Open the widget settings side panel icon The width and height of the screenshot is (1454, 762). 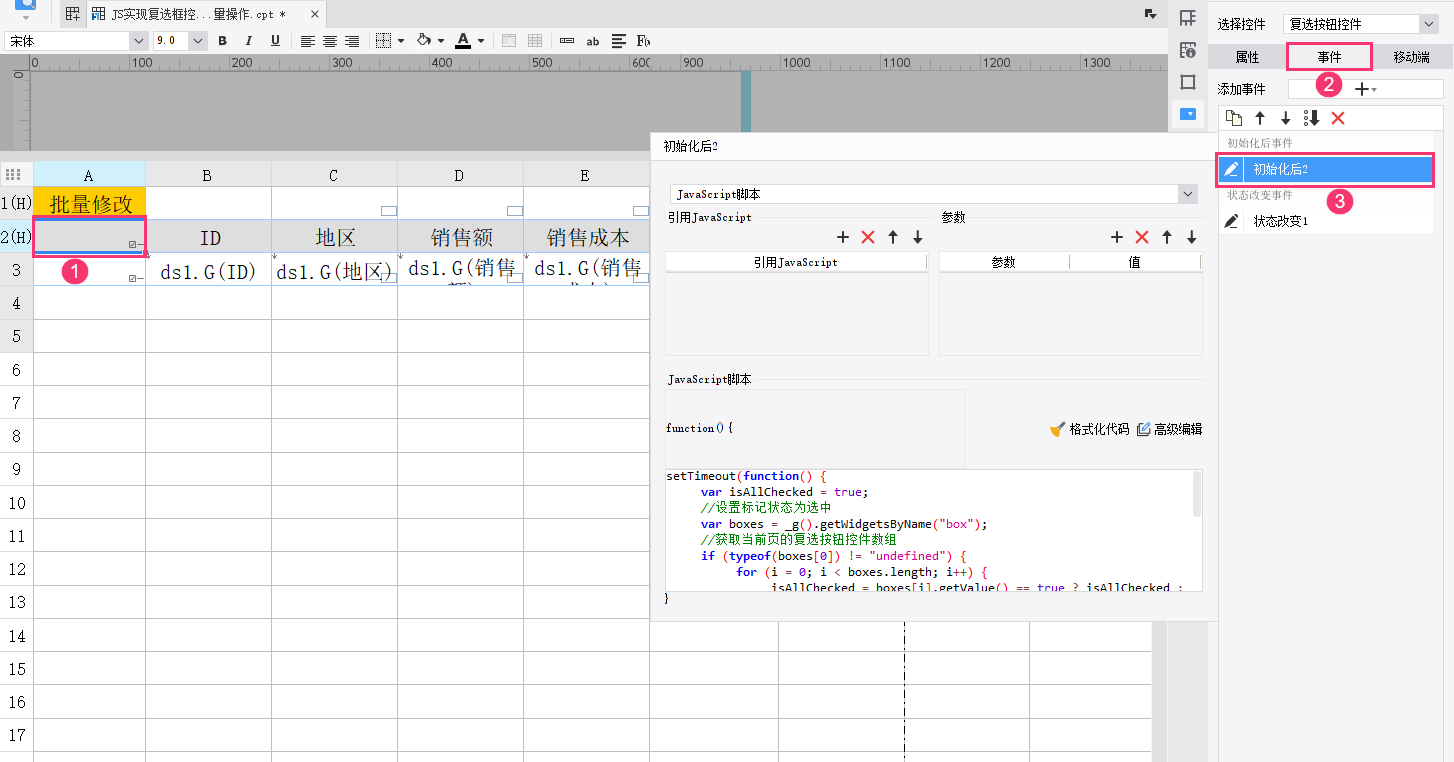(x=1188, y=114)
